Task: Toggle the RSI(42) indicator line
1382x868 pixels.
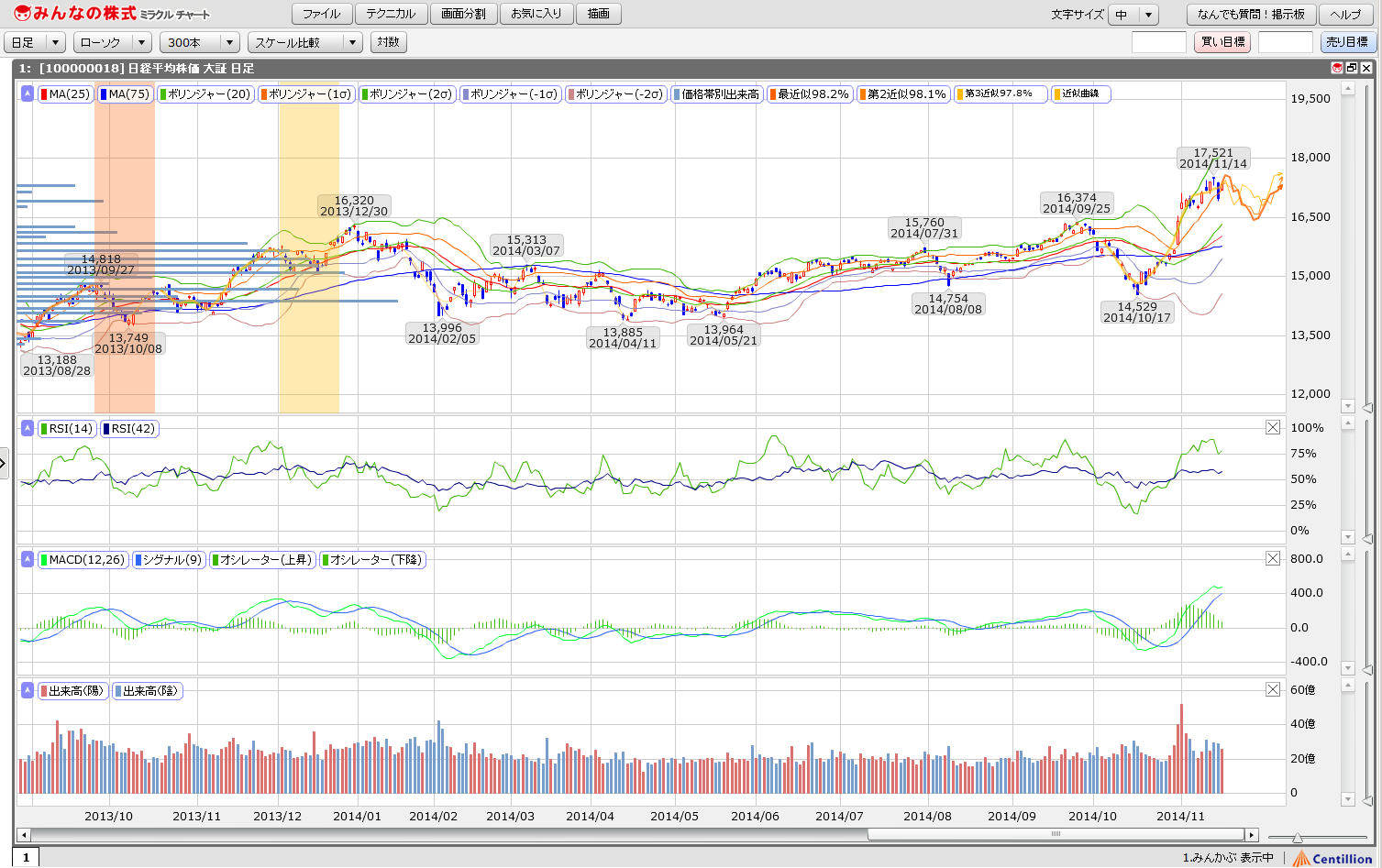Action: pyautogui.click(x=129, y=429)
